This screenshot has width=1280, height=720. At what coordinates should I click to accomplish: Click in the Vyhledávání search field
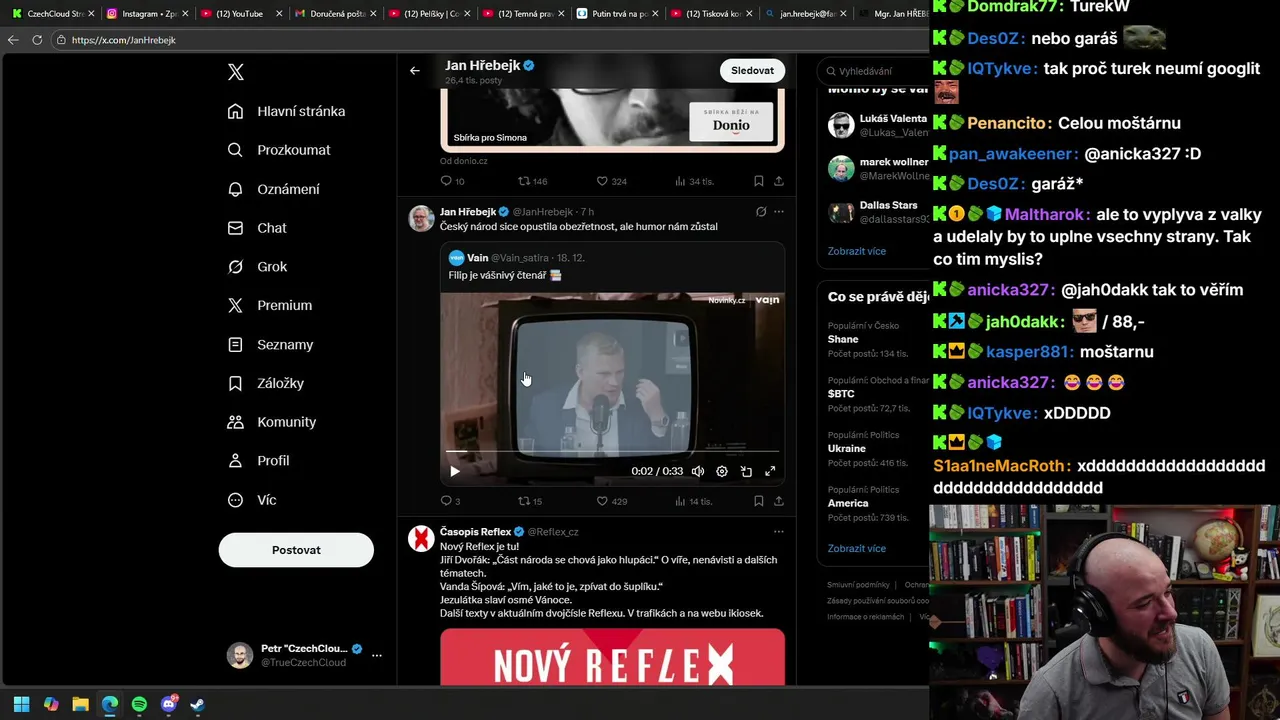pyautogui.click(x=876, y=71)
